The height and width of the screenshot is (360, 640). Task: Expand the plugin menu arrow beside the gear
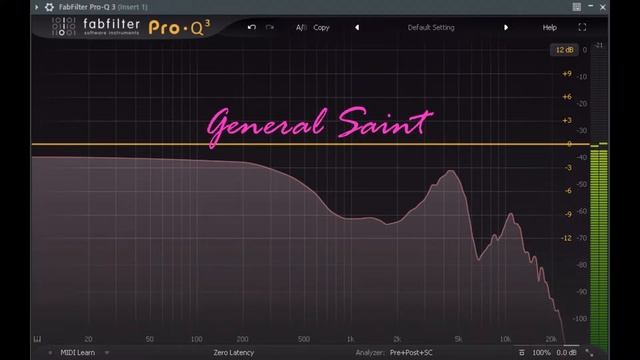36,7
